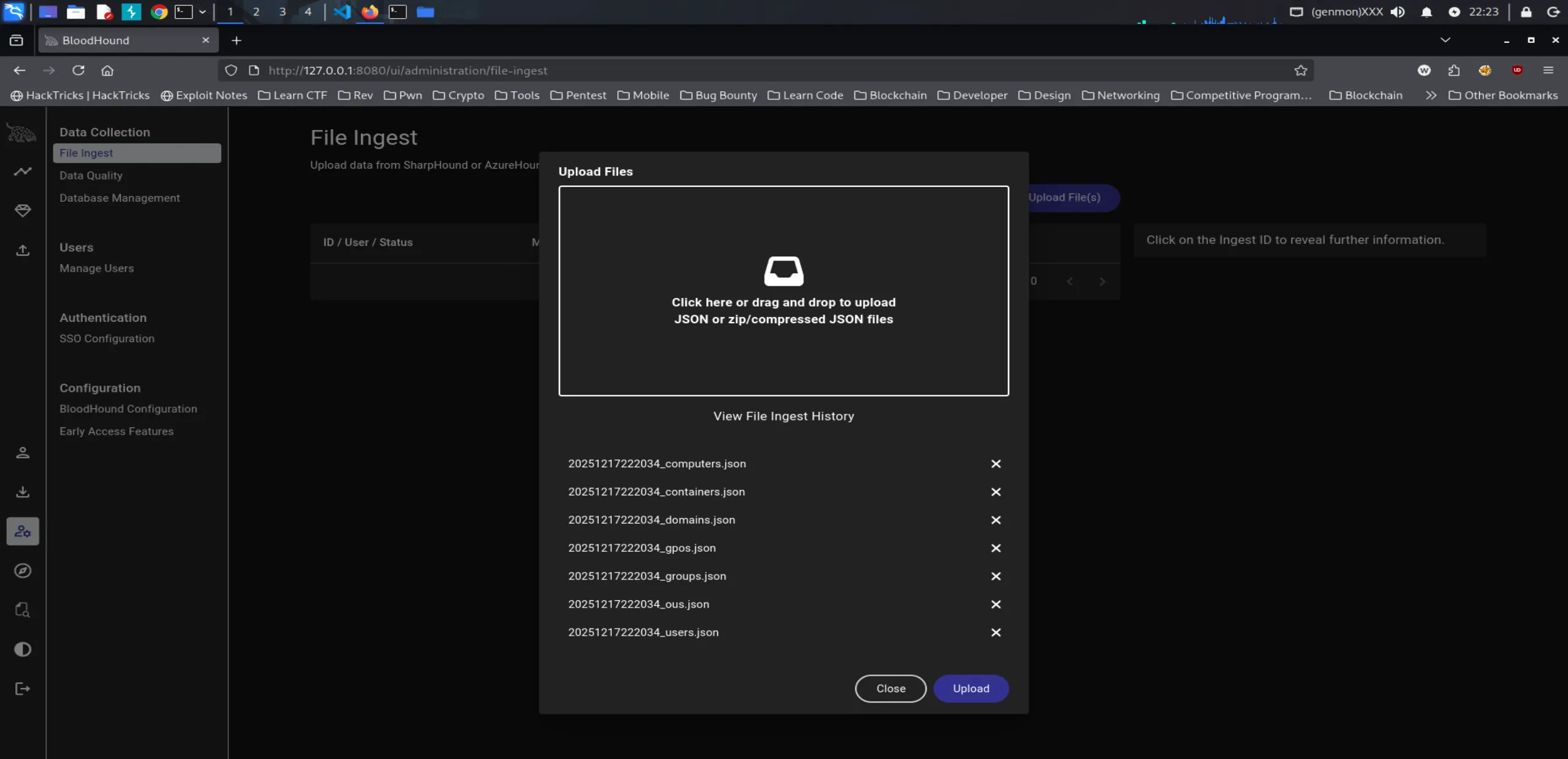
Task: Remove 20251217222034_computers.json from the upload list
Action: tap(995, 464)
